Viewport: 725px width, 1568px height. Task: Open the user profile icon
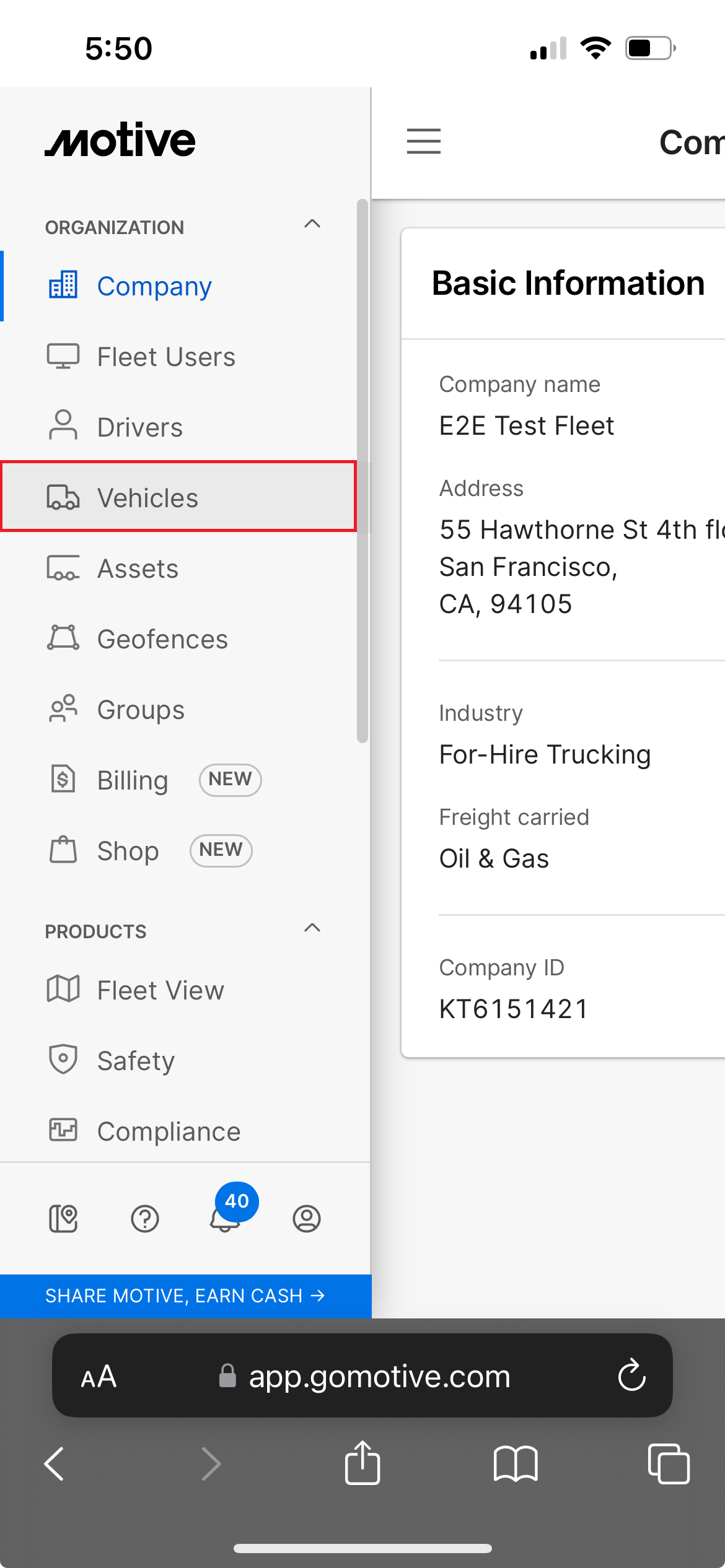click(x=307, y=1219)
